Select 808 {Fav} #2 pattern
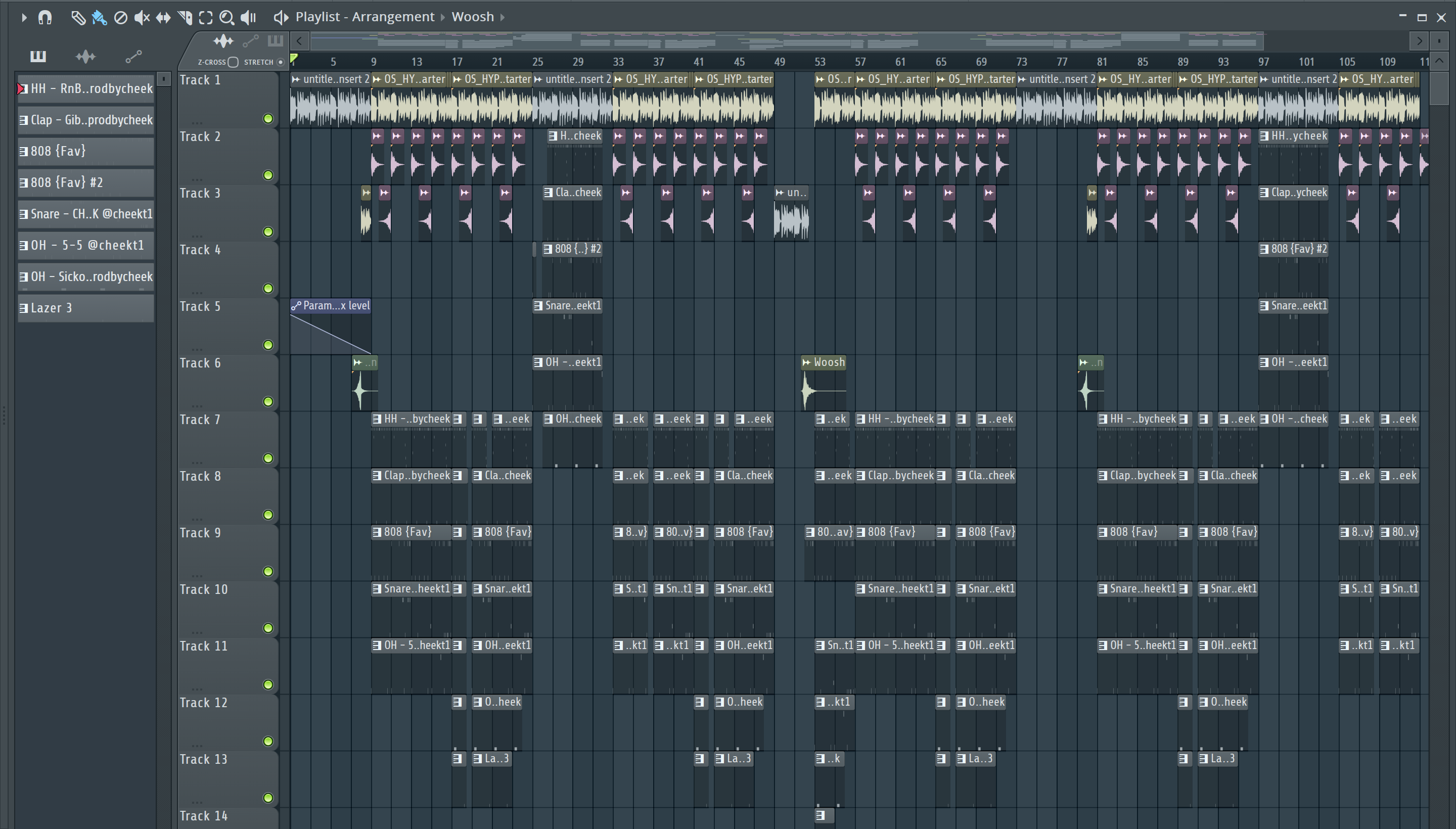1456x829 pixels. pos(86,183)
